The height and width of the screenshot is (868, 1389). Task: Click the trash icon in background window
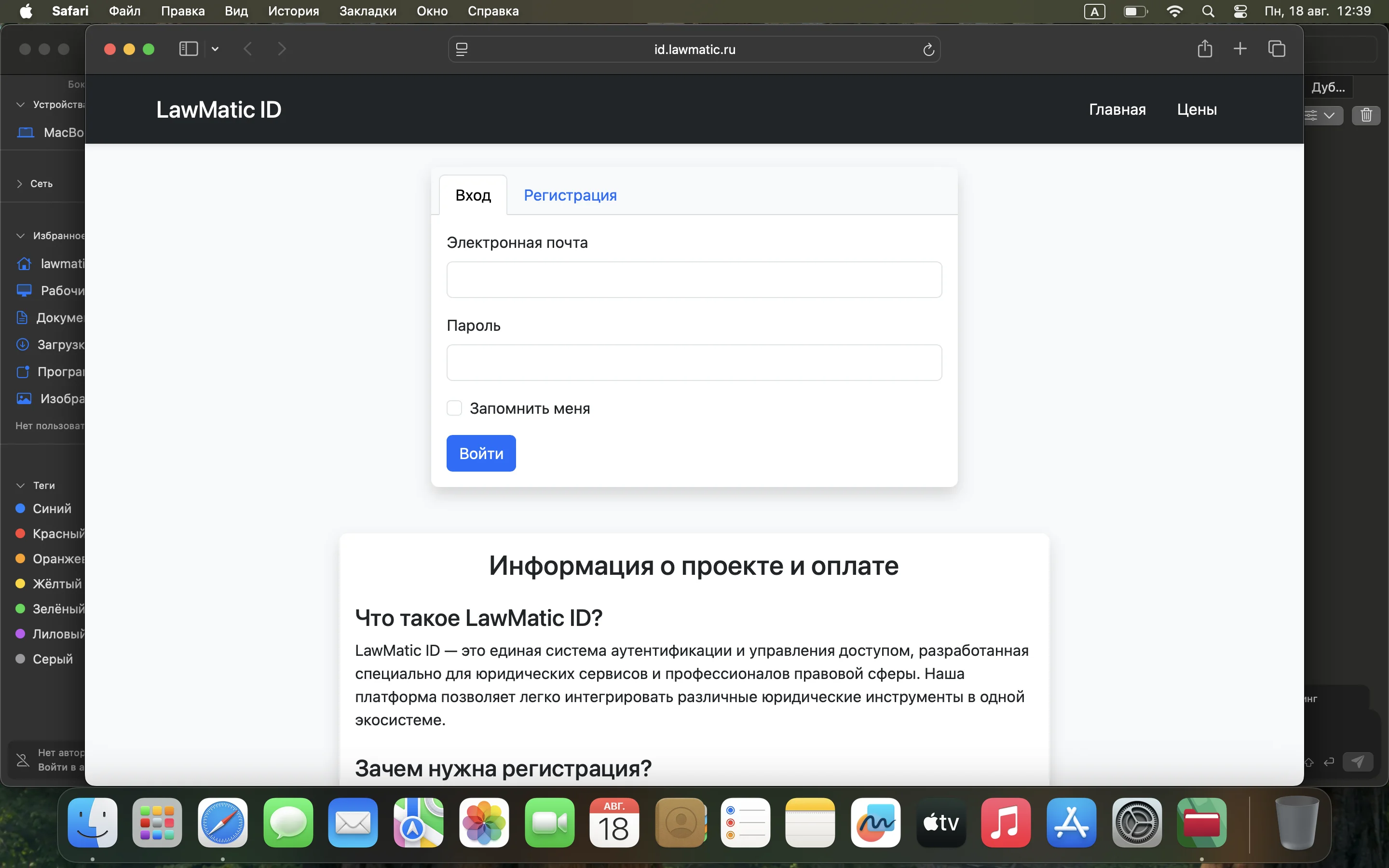coord(1366,115)
